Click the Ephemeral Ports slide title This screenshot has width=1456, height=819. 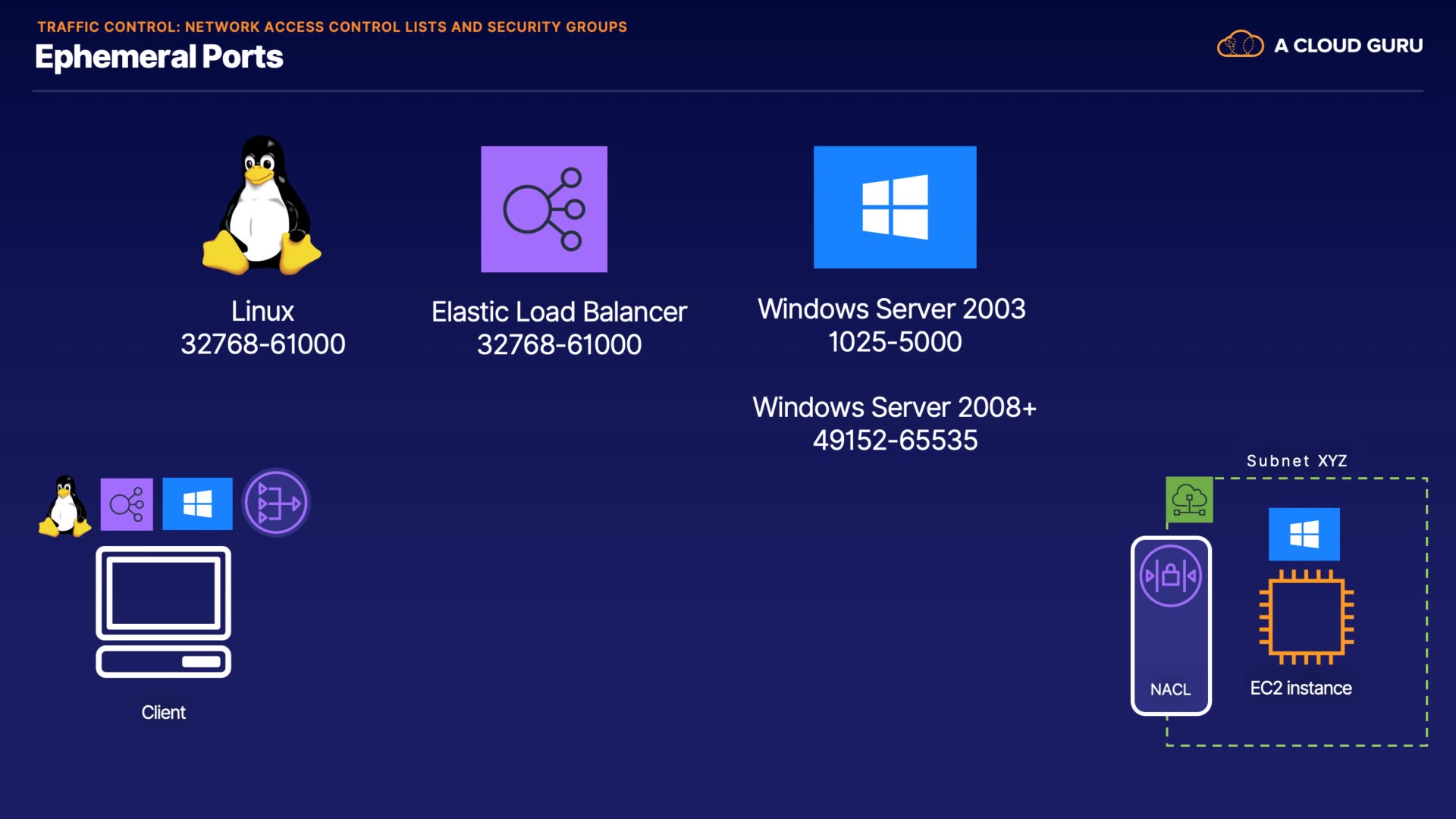[159, 57]
